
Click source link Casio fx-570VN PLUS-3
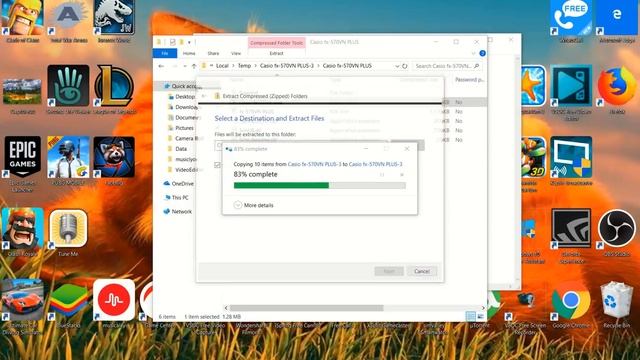[x=314, y=164]
